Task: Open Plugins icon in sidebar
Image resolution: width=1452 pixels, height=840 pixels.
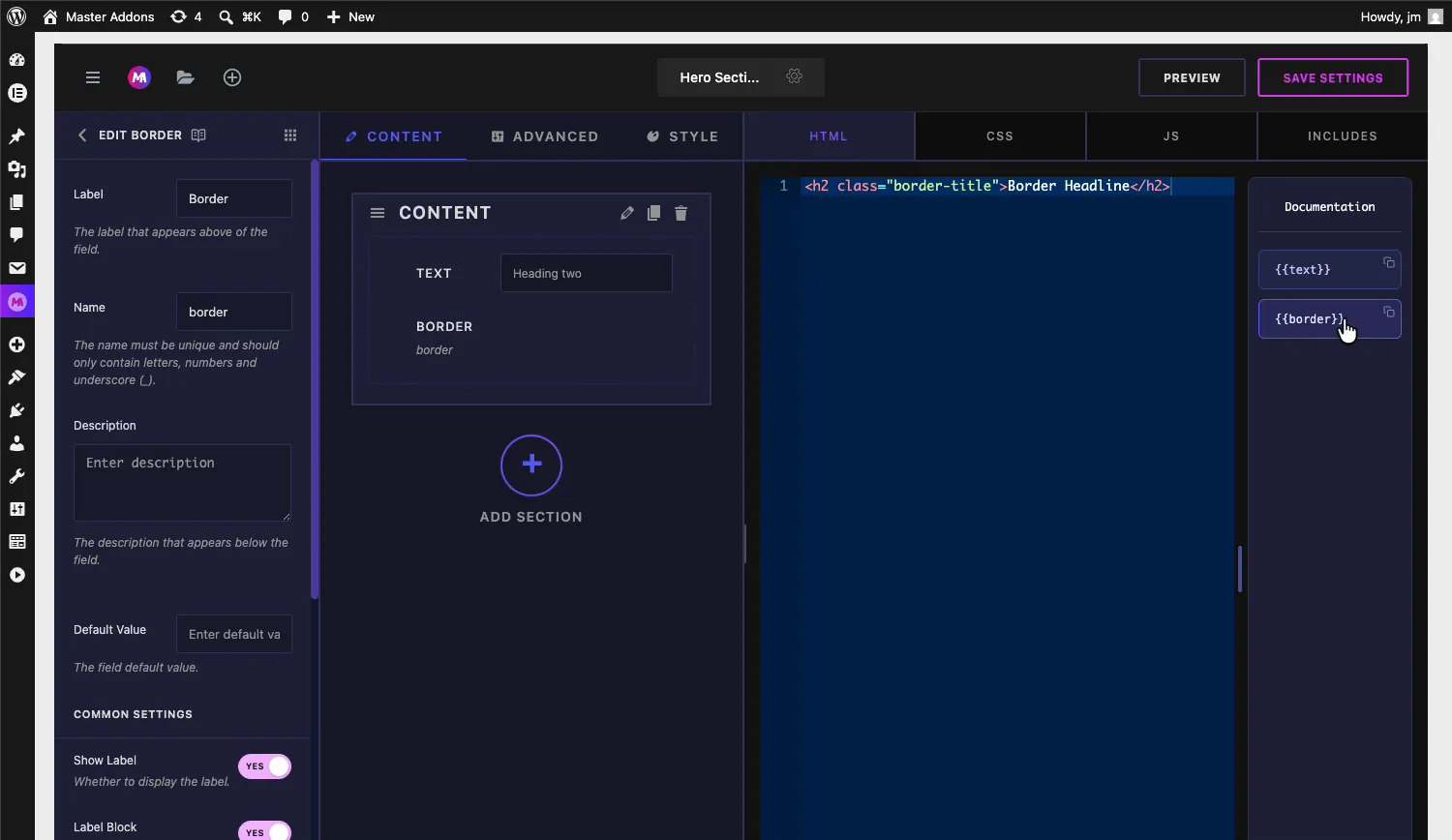Action: point(16,410)
